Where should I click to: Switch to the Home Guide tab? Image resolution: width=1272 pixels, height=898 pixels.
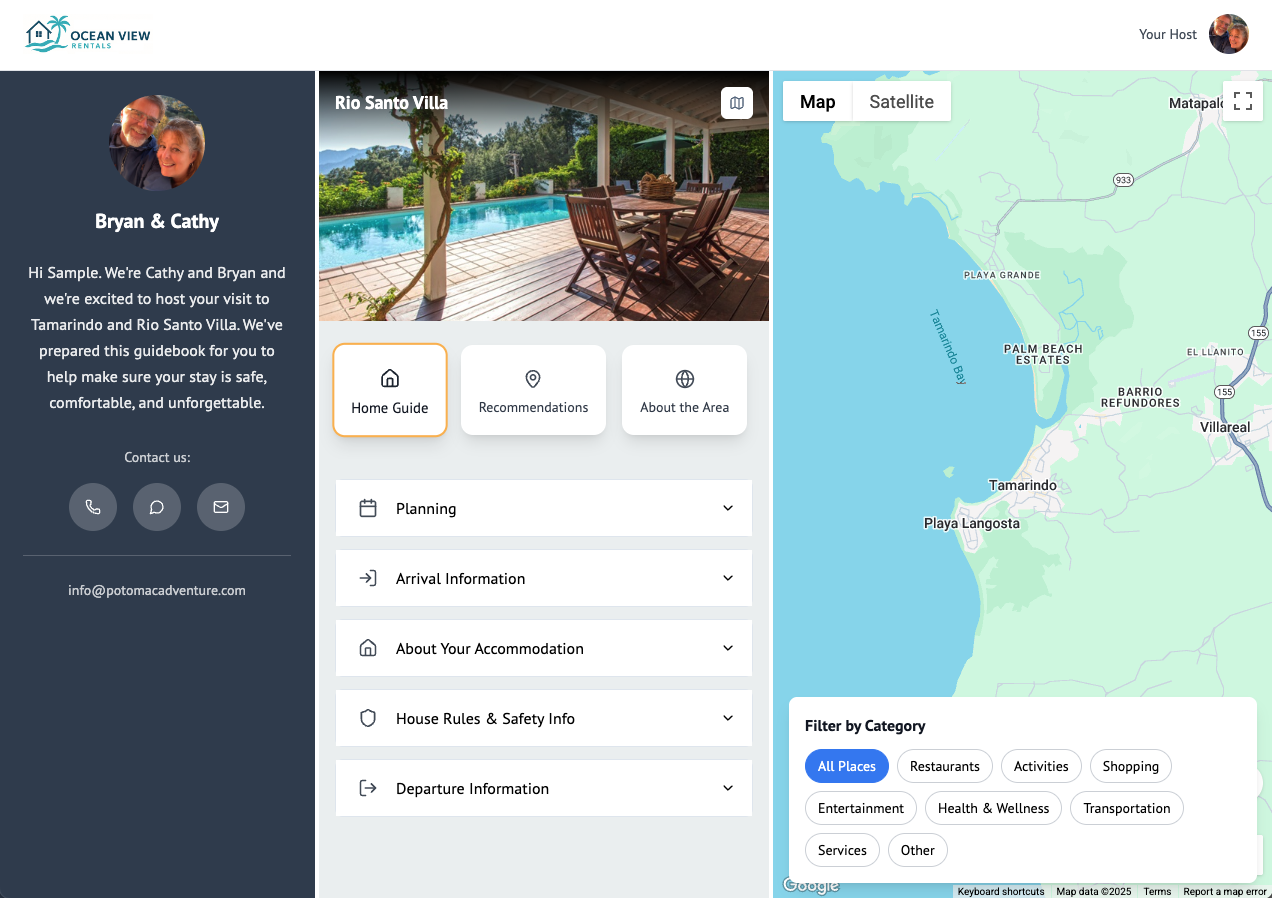(390, 390)
